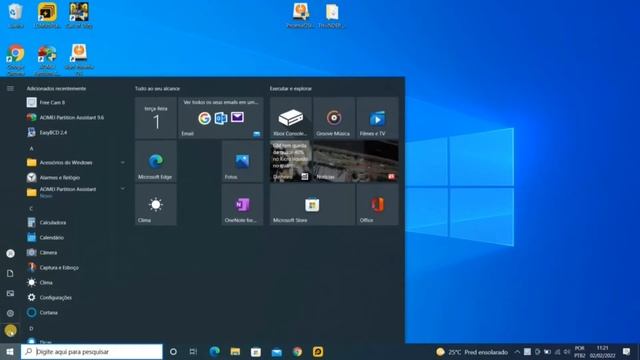Open Documents from the Start rail

[x=10, y=273]
